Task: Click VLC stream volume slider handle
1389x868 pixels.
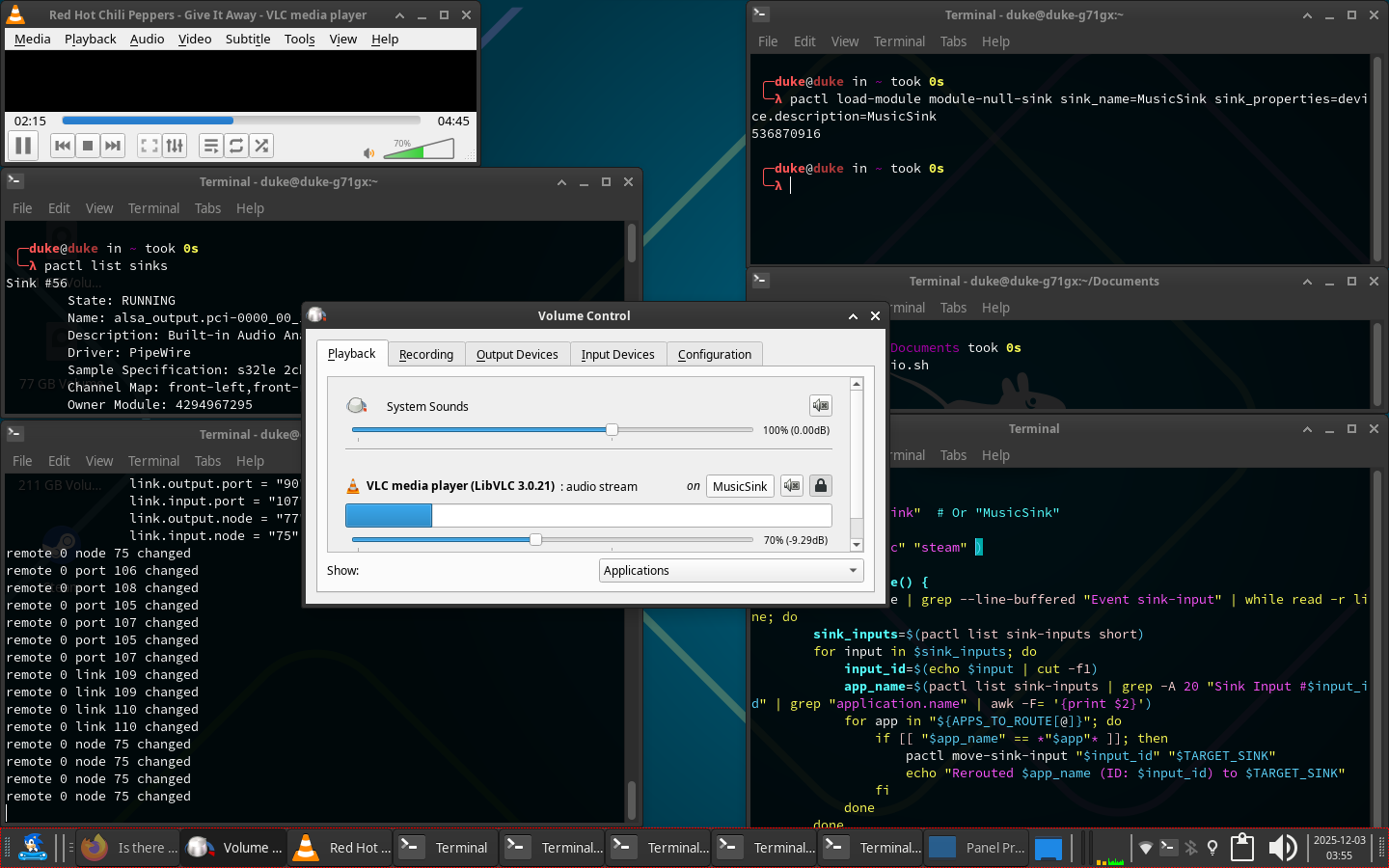Action: (x=535, y=540)
